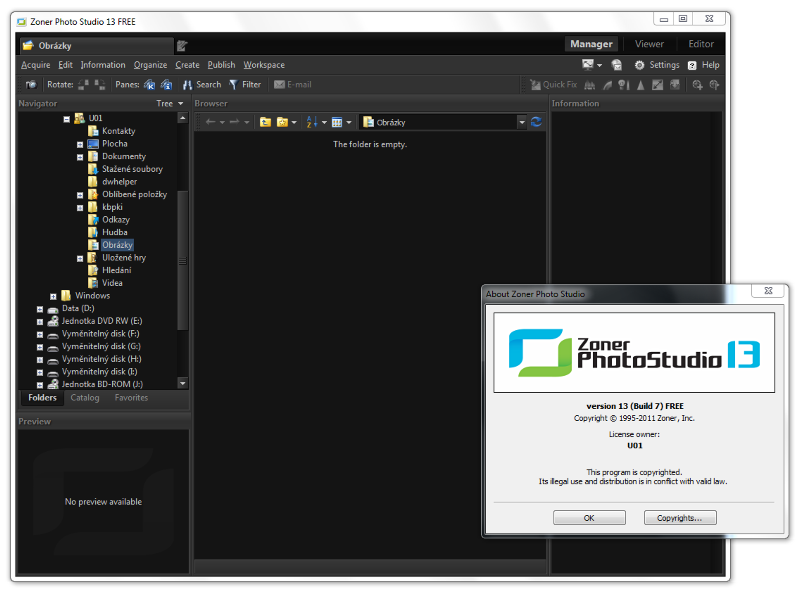Open the Workspace menu

264,65
